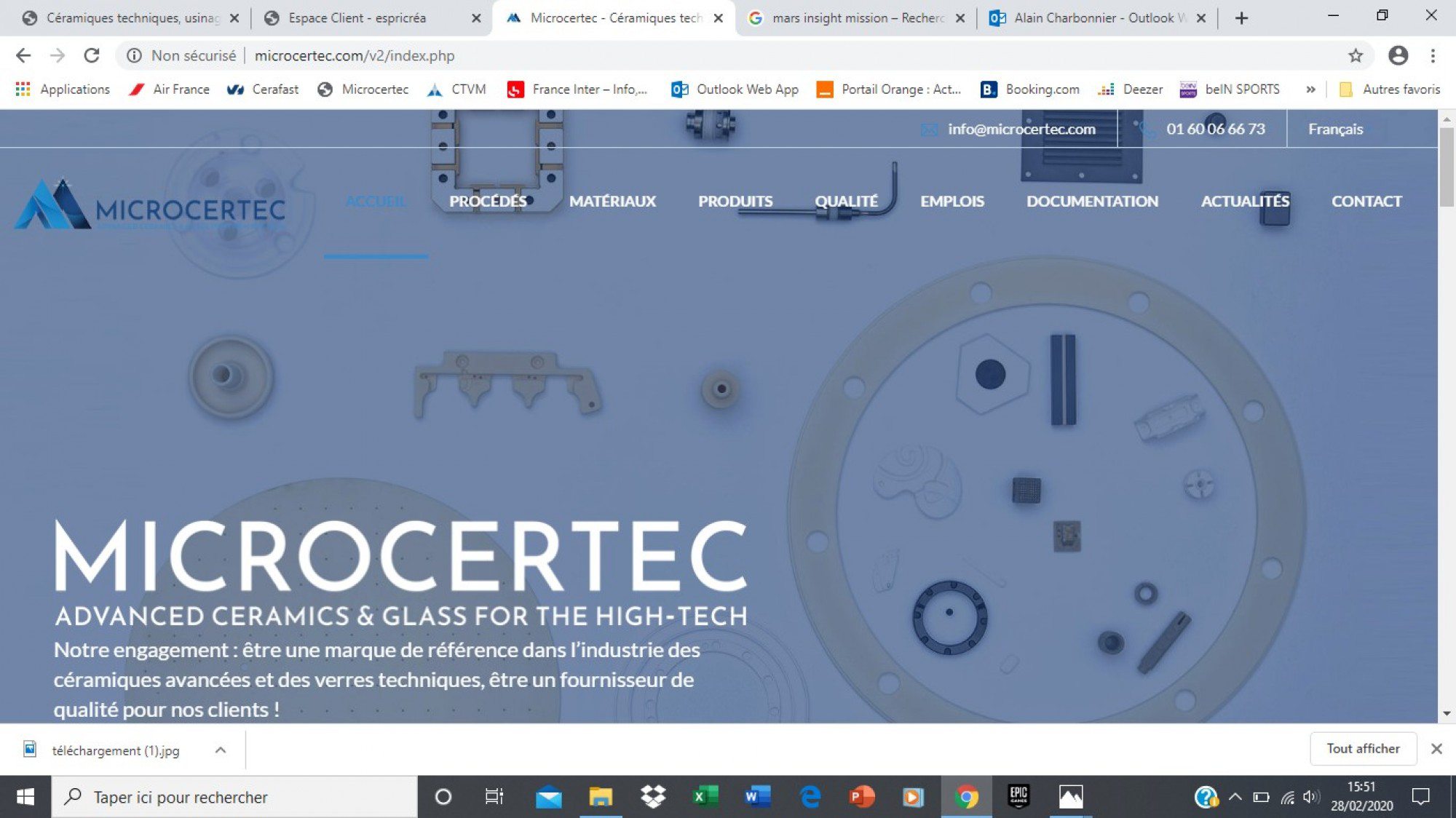The image size is (1456, 818).
Task: Bookmark this page with the star icon
Action: [x=1354, y=55]
